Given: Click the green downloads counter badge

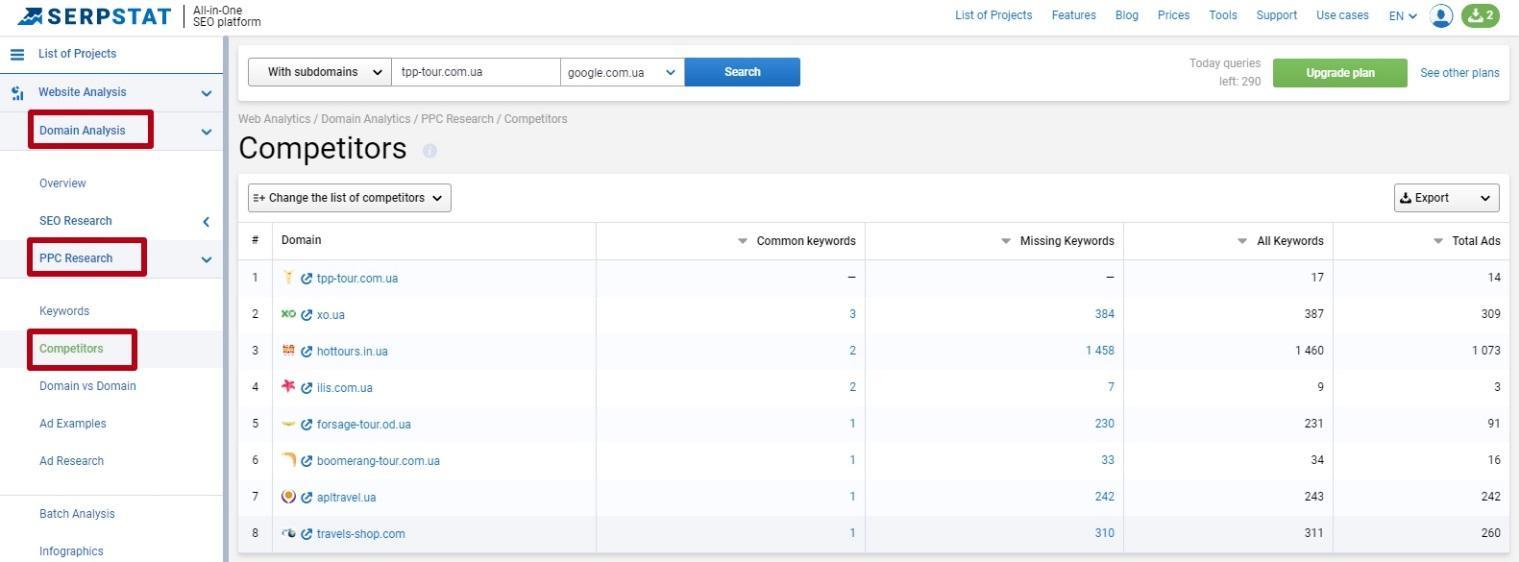Looking at the screenshot, I should pyautogui.click(x=1480, y=16).
